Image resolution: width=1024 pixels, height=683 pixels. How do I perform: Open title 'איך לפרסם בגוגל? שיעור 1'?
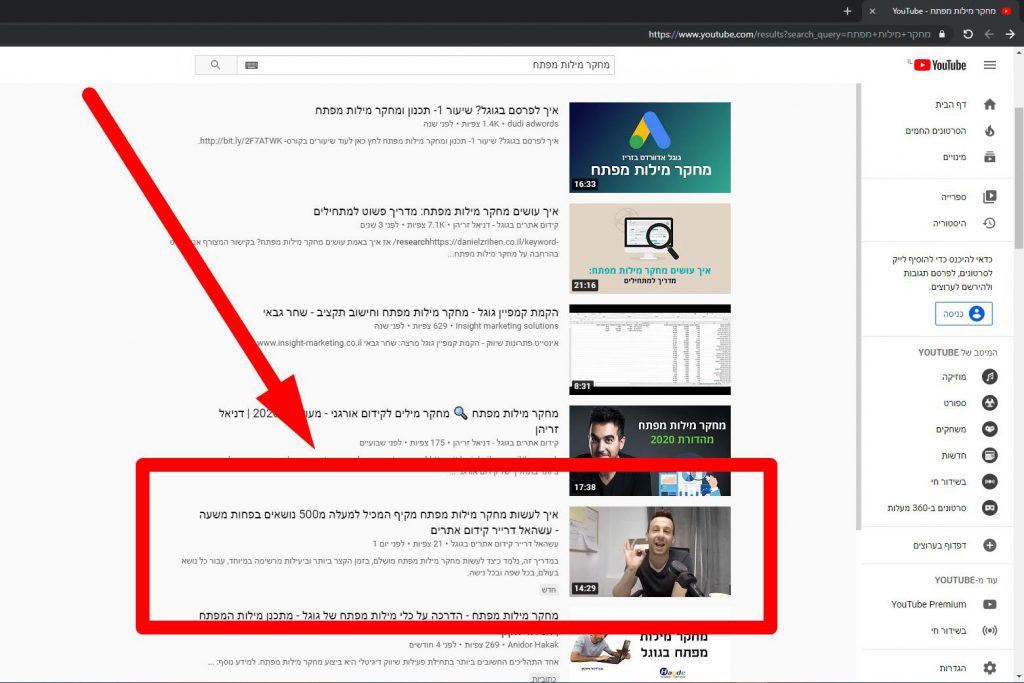[437, 110]
